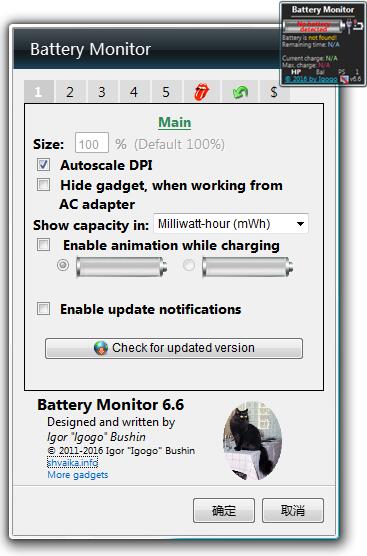Click the © 2011-2016 copyright line
367x556 pixels.
pos(121,451)
